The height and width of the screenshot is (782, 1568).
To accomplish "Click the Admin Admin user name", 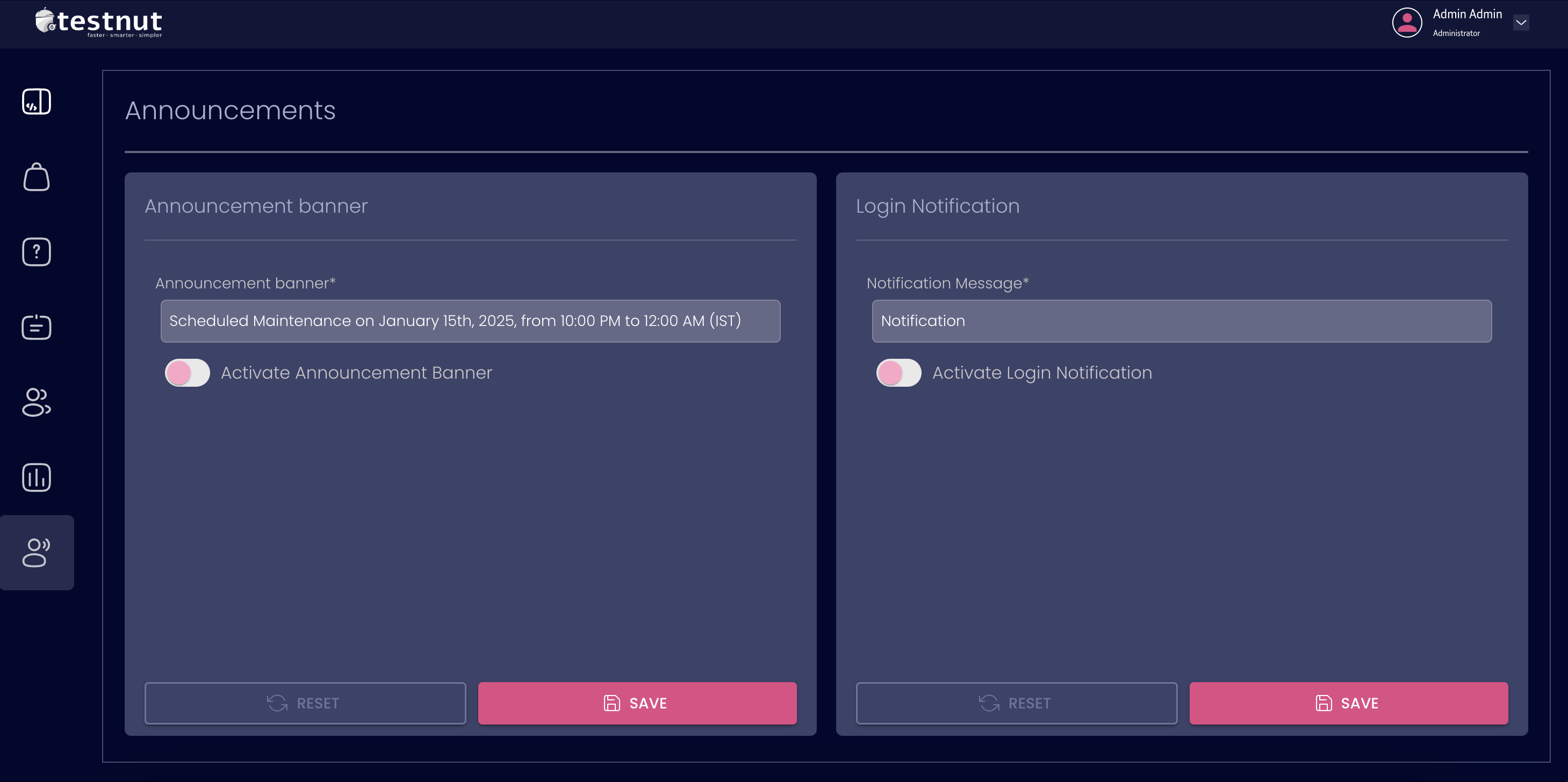I will [x=1467, y=14].
